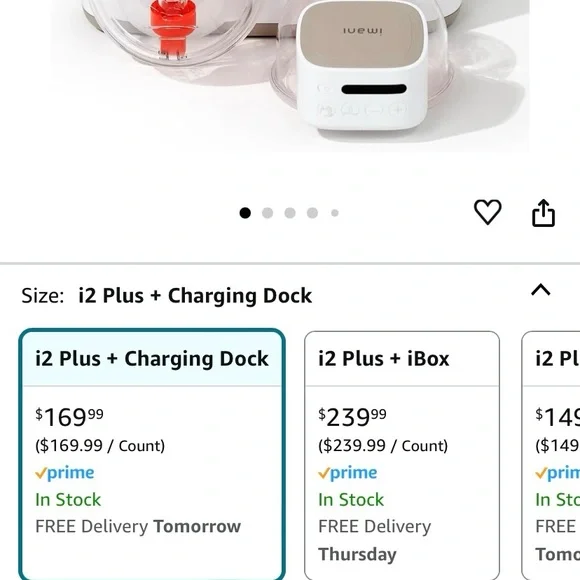Collapse the Size options chevron

[x=541, y=290]
